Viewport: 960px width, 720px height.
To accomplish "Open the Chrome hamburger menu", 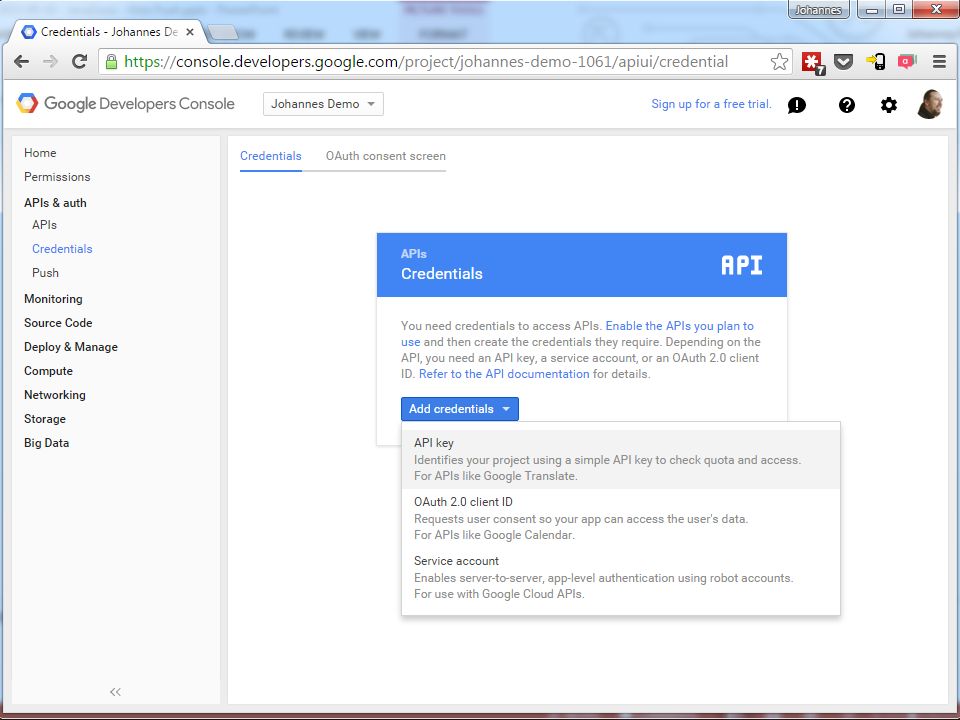I will click(x=939, y=61).
